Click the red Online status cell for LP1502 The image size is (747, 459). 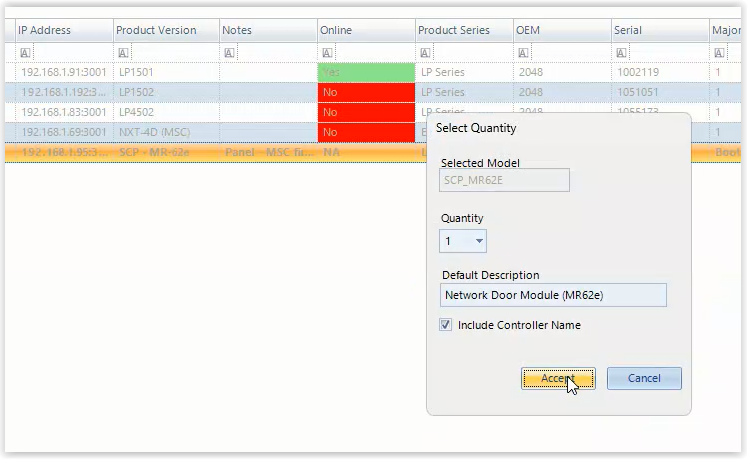(365, 92)
